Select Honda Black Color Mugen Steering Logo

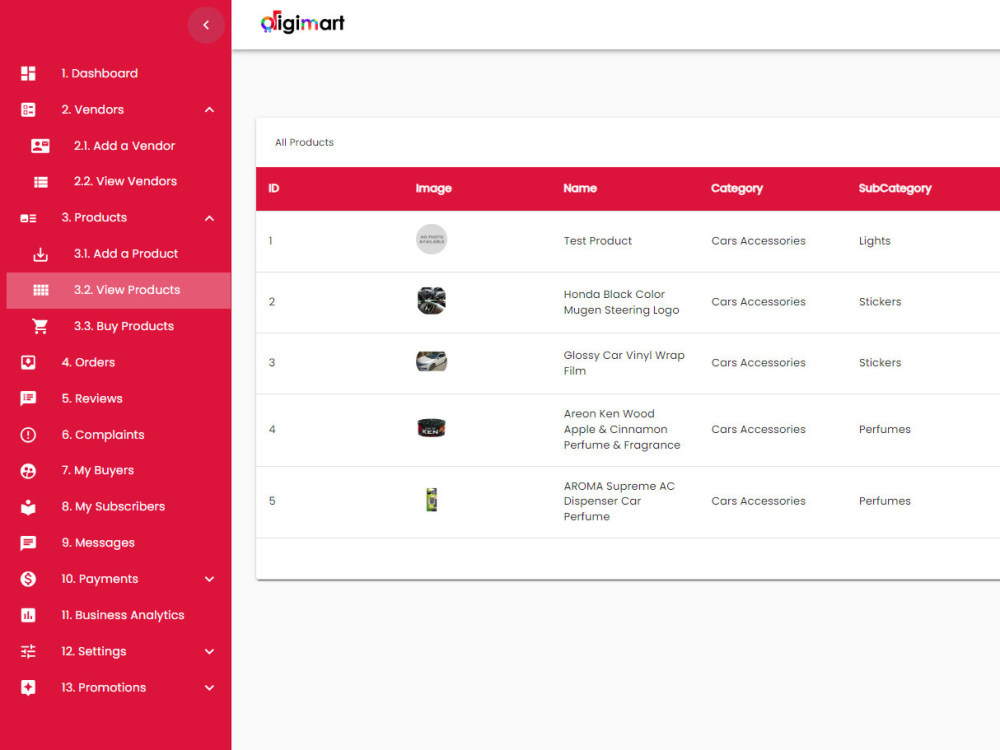621,302
